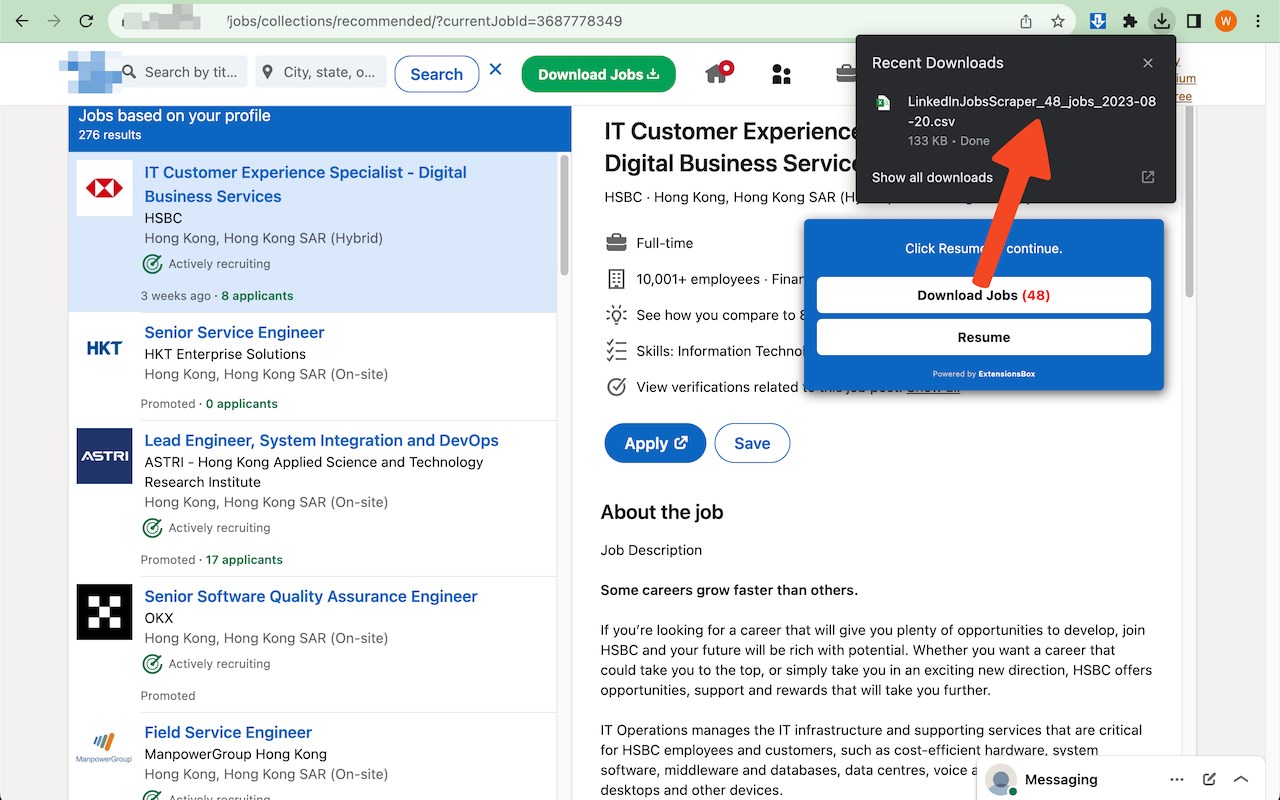Viewport: 1280px width, 800px height.
Task: Click the HKT company logo
Action: [104, 348]
